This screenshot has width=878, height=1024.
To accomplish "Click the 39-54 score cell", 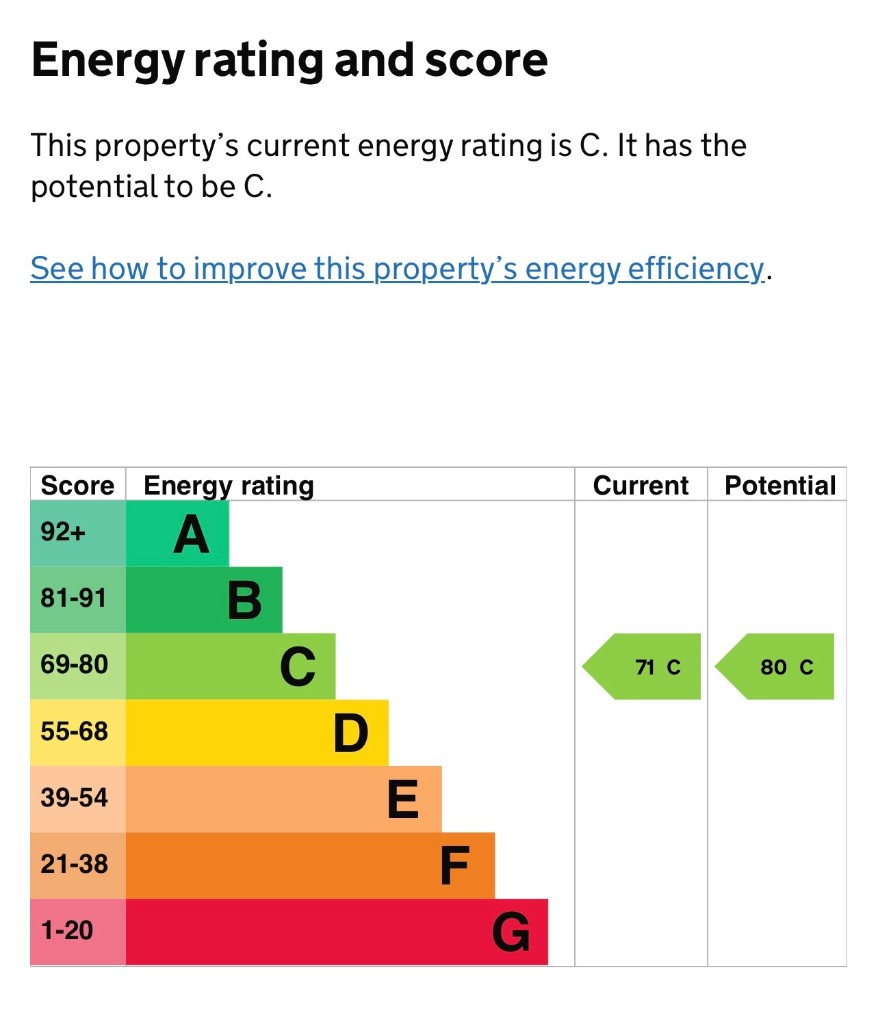I will tap(78, 799).
